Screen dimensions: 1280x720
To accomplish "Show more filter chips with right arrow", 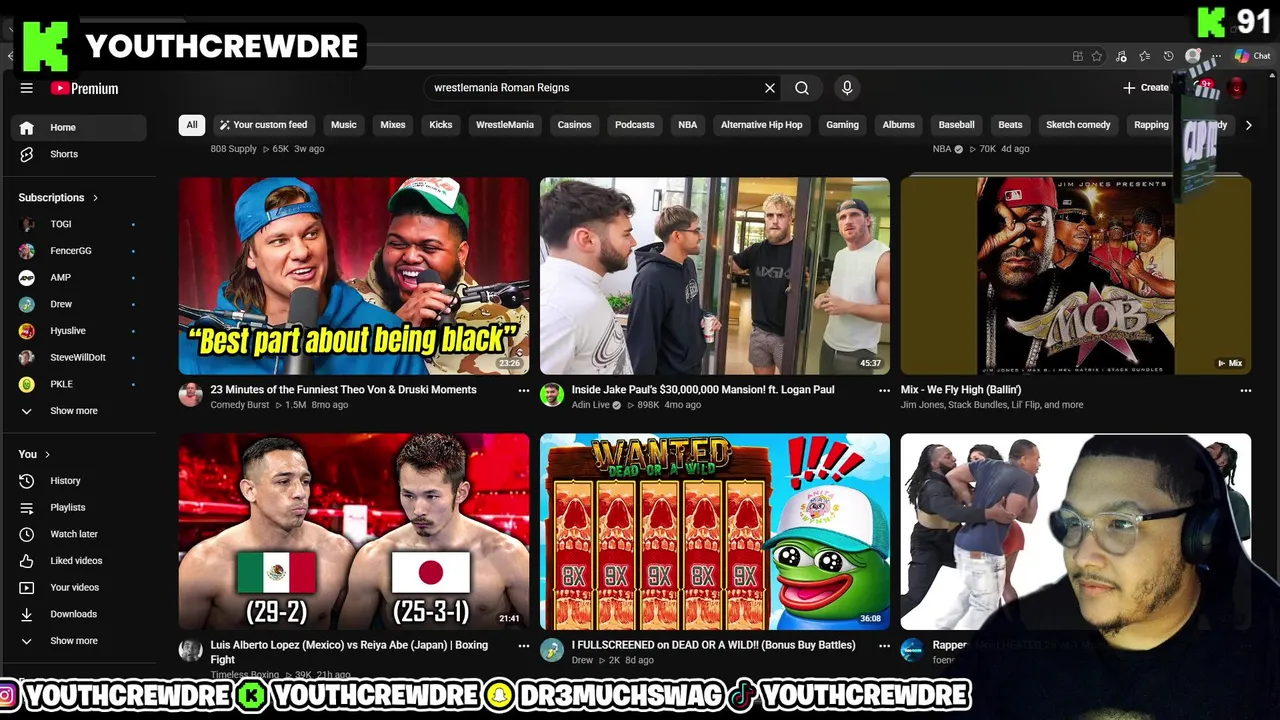I will point(1248,125).
